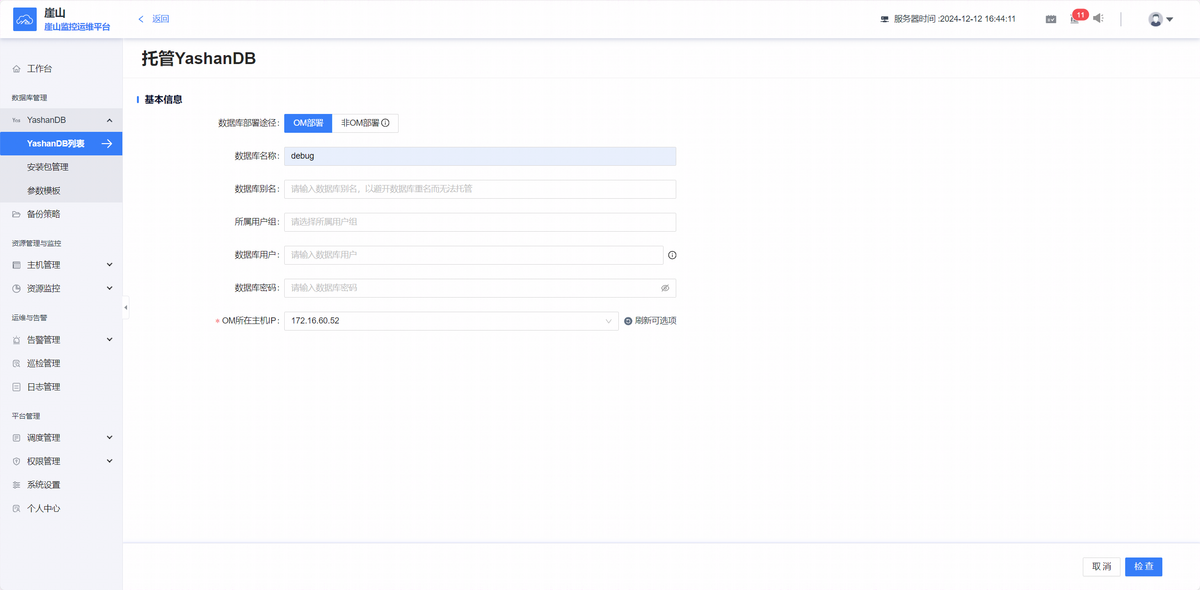Click the YashanDB logo icon in the sidebar
1200x590 pixels.
pos(16,120)
